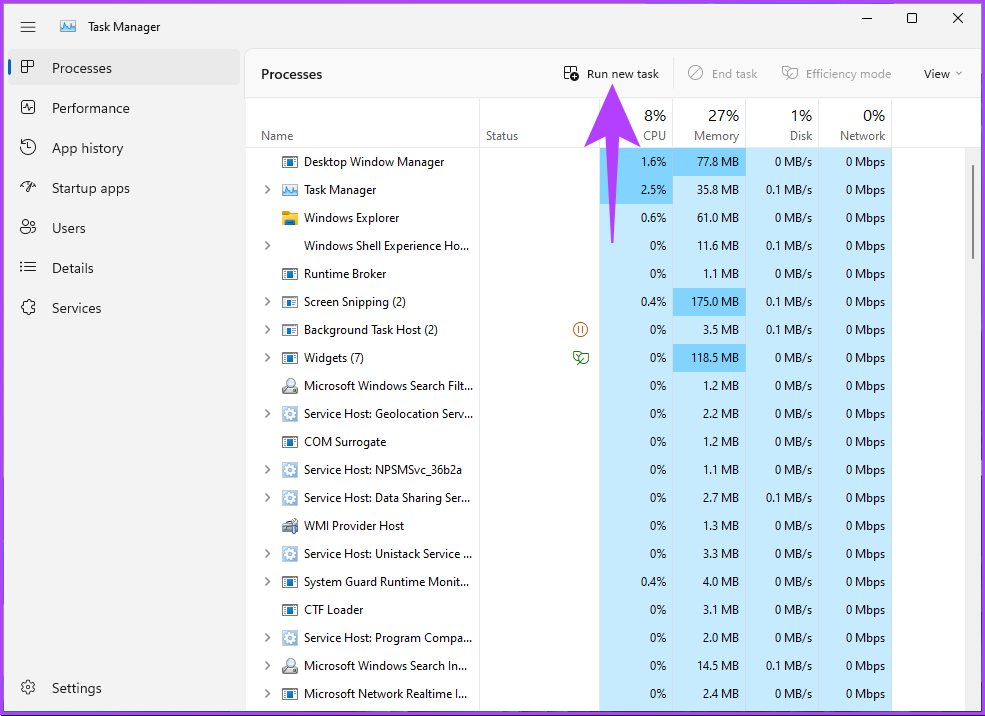Viewport: 985px width, 716px height.
Task: Click the Service Host: Geolocation gear icon
Action: click(290, 414)
